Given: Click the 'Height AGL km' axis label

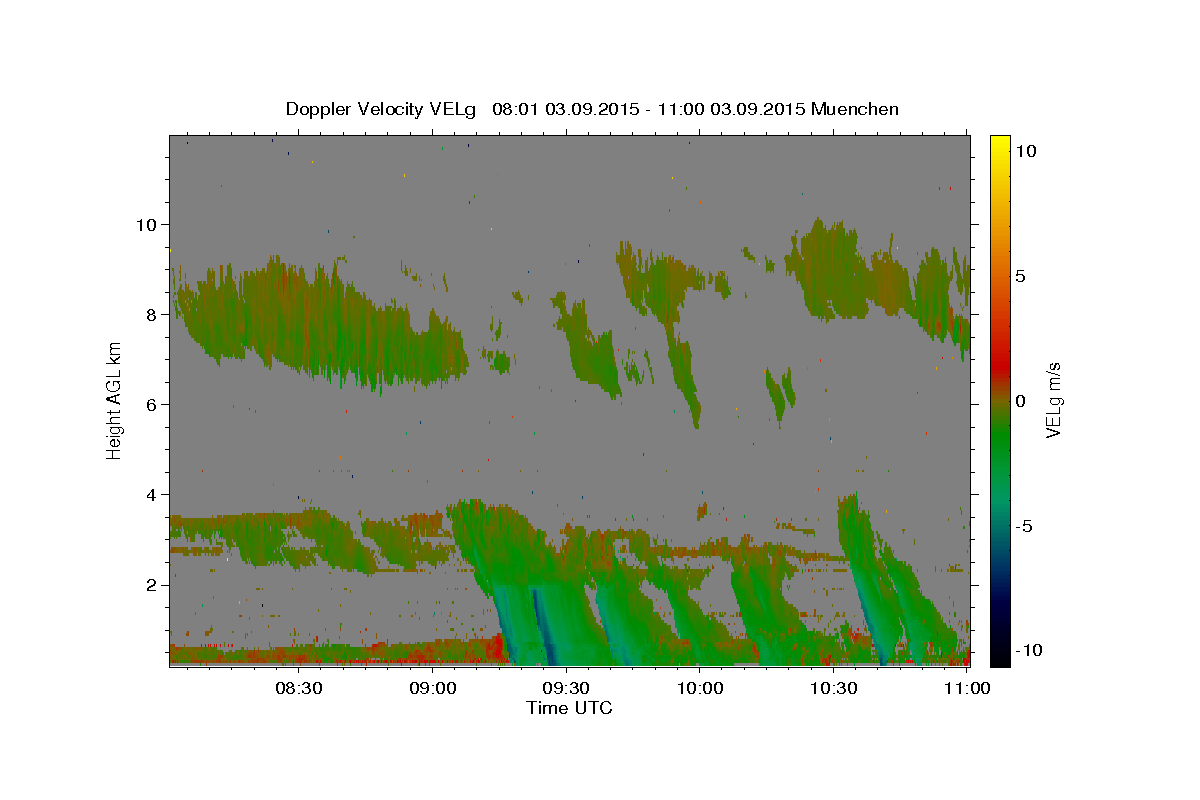Looking at the screenshot, I should [115, 400].
